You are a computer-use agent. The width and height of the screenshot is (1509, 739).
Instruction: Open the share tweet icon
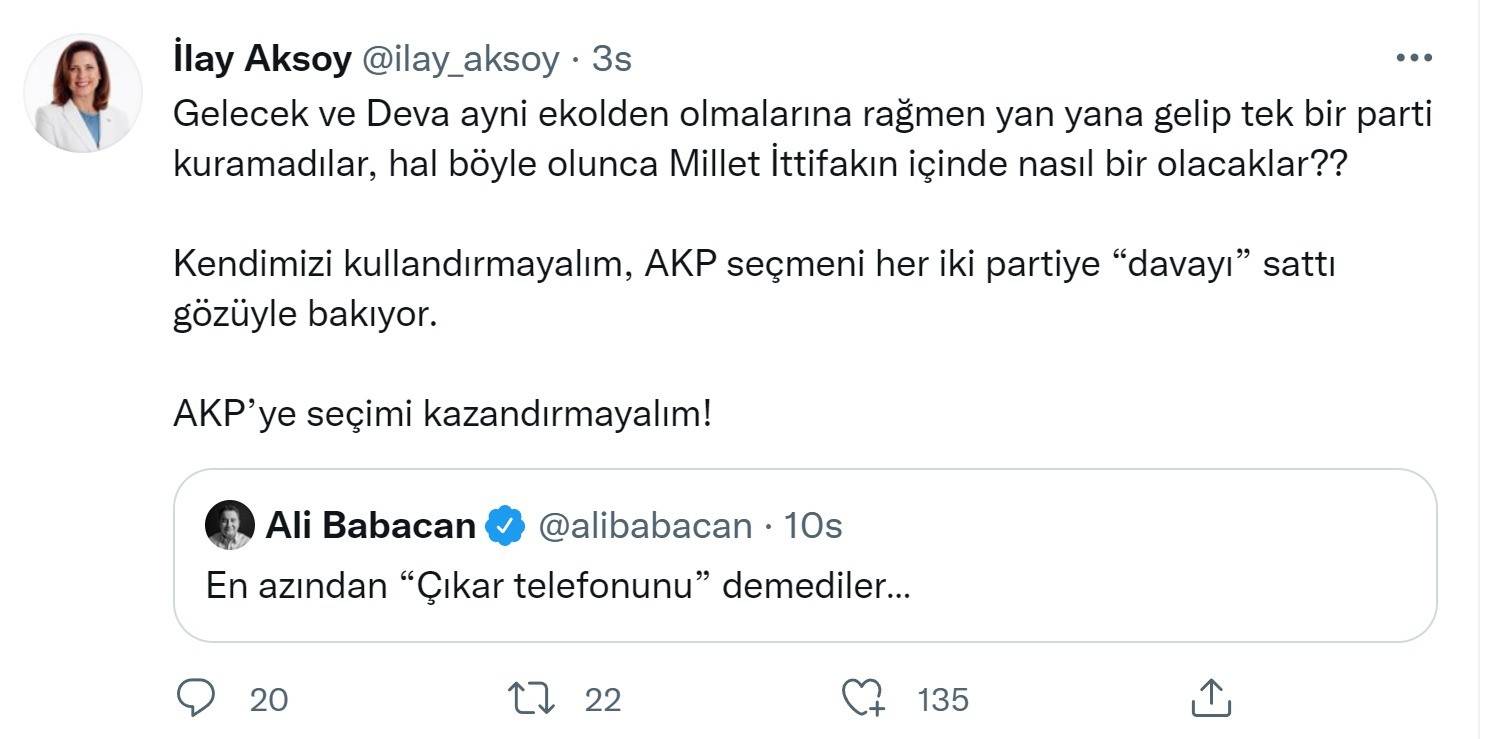pyautogui.click(x=1211, y=698)
